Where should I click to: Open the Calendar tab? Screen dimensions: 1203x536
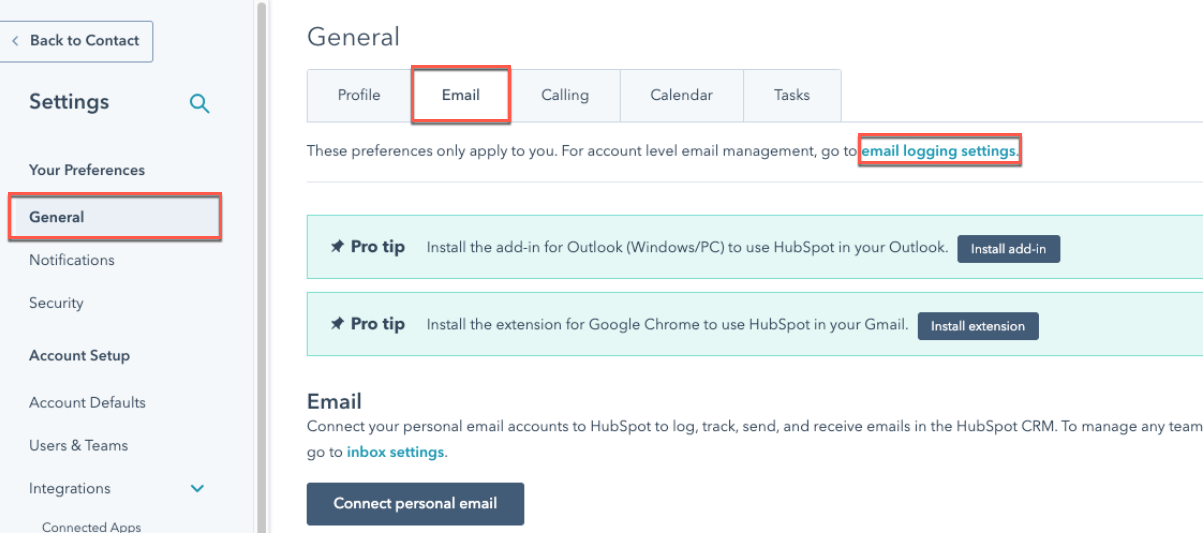coord(681,95)
